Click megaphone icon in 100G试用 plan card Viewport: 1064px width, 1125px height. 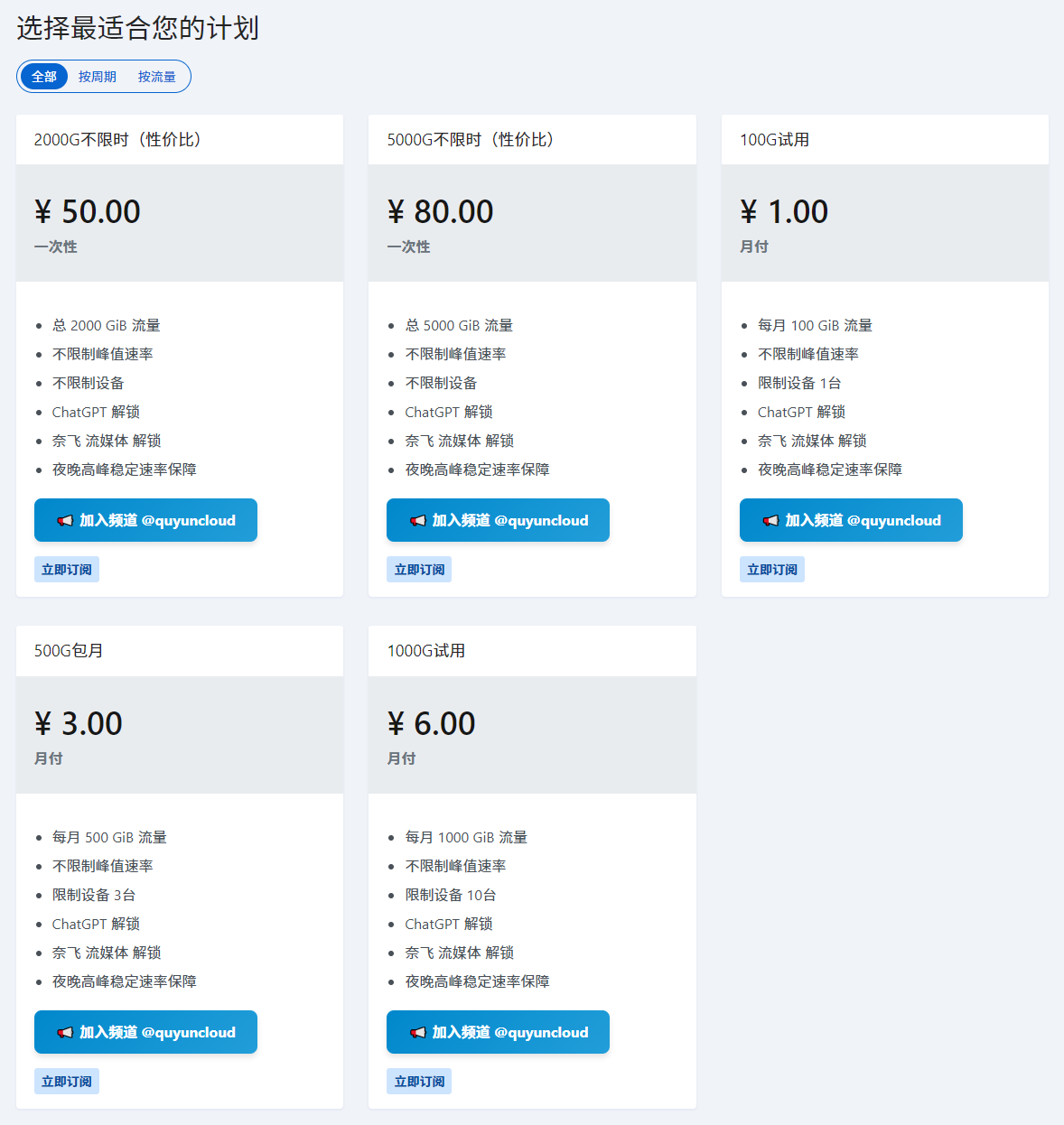point(770,521)
